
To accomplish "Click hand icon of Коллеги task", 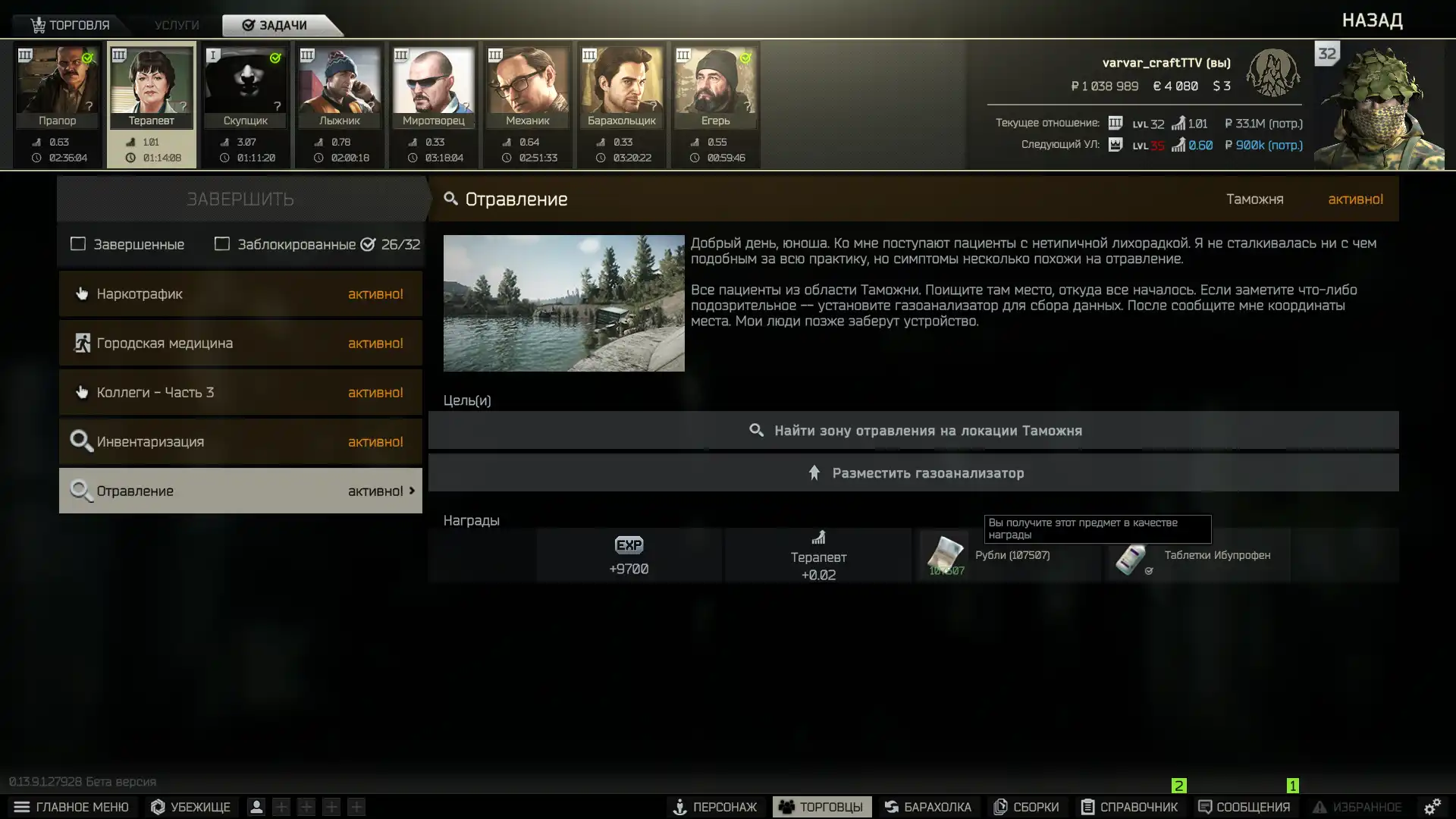I will 81,392.
